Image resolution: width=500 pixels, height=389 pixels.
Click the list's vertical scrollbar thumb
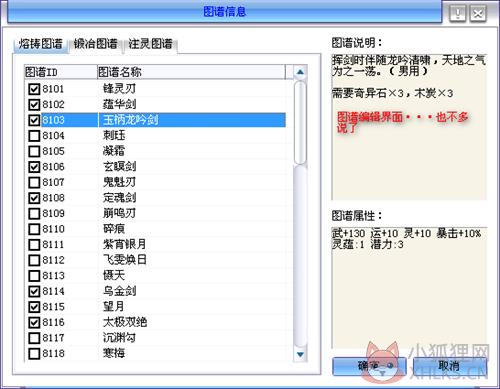[x=300, y=123]
